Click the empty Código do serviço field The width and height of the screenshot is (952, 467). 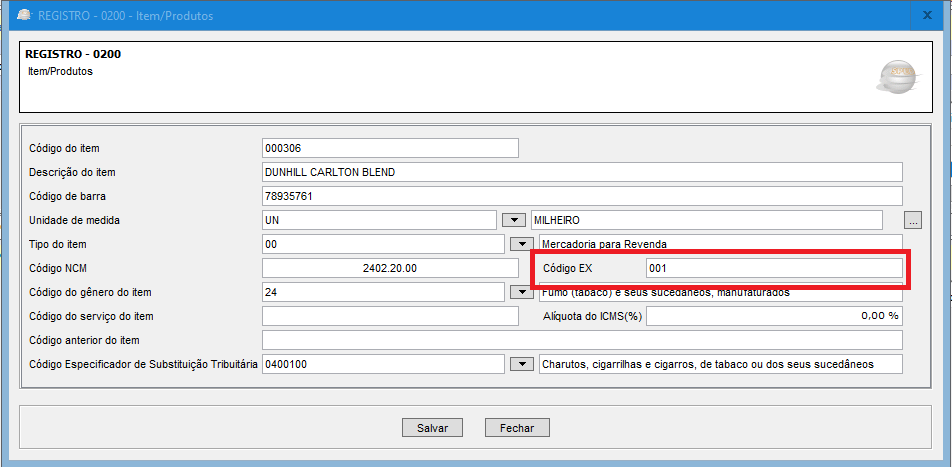point(390,316)
